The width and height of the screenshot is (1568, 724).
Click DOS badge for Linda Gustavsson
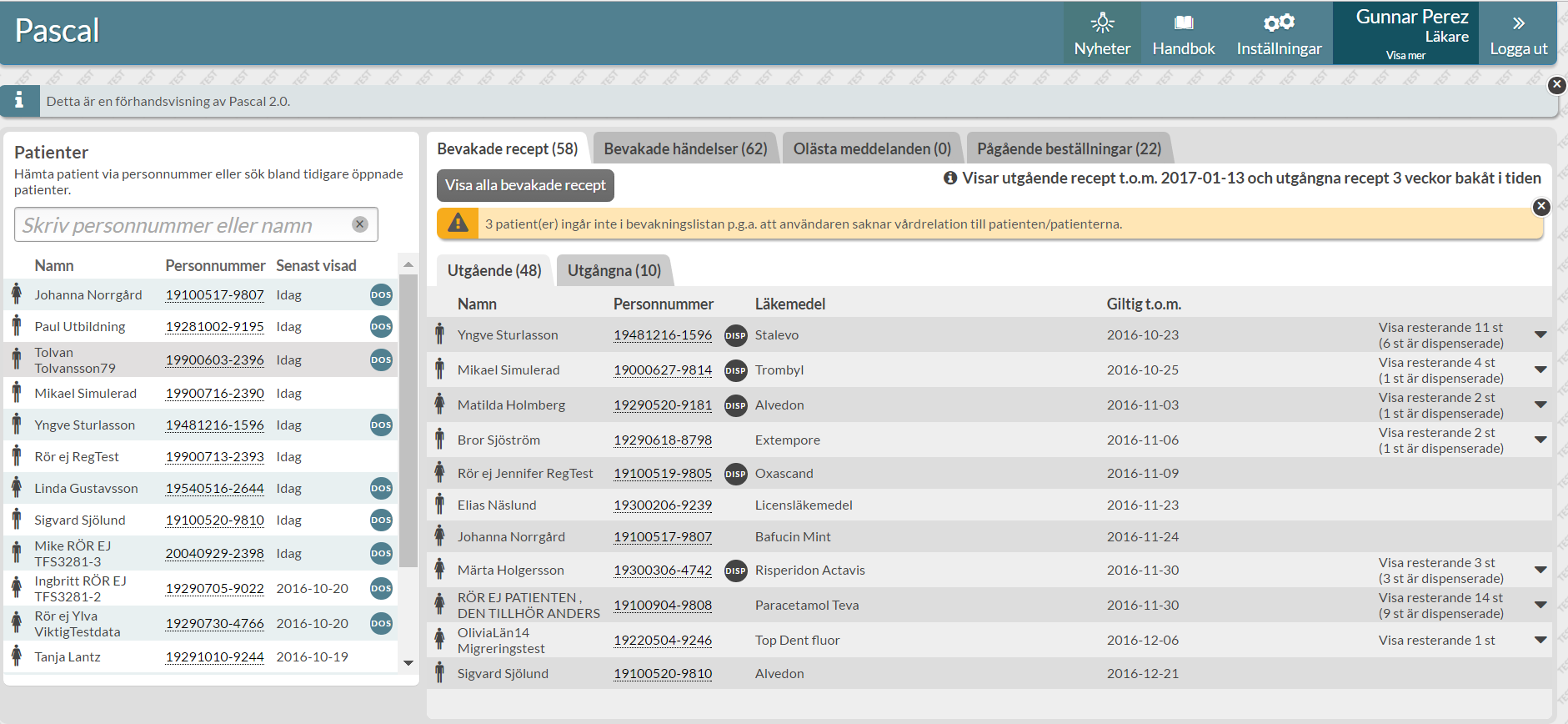pyautogui.click(x=381, y=488)
